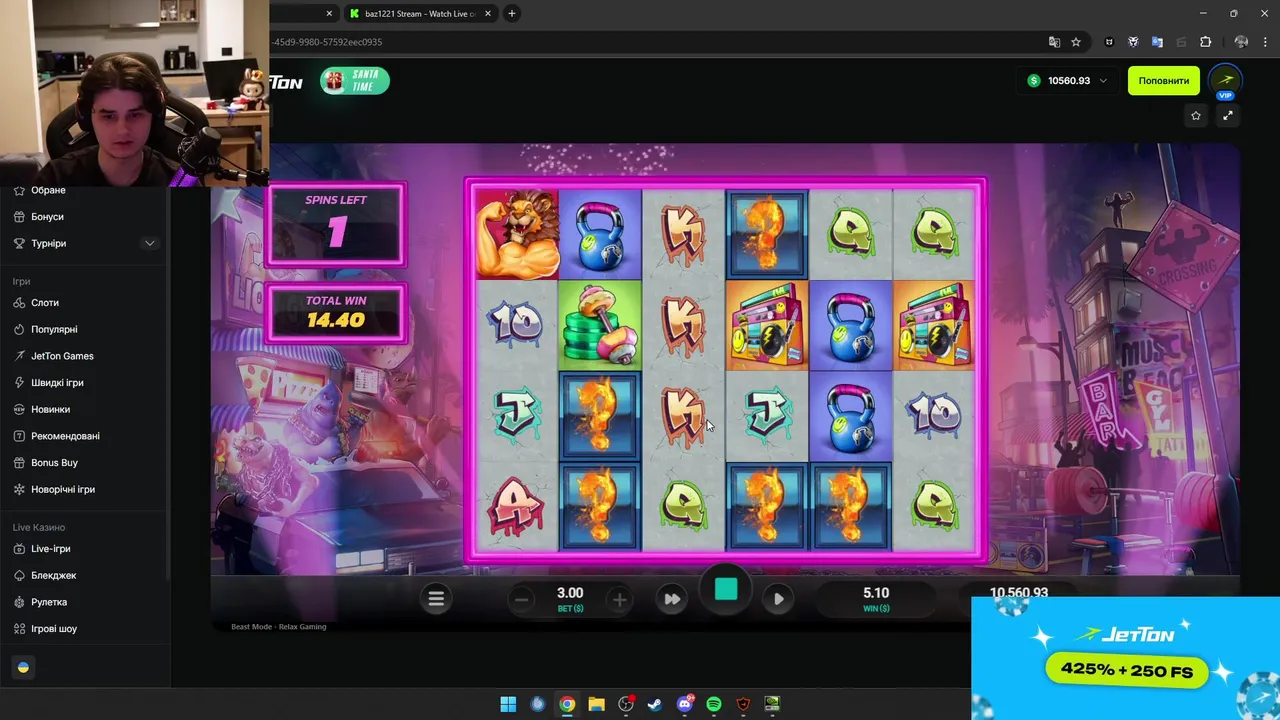Expand the Турніри section chevron
Screen dimensions: 1280x720
tap(150, 244)
